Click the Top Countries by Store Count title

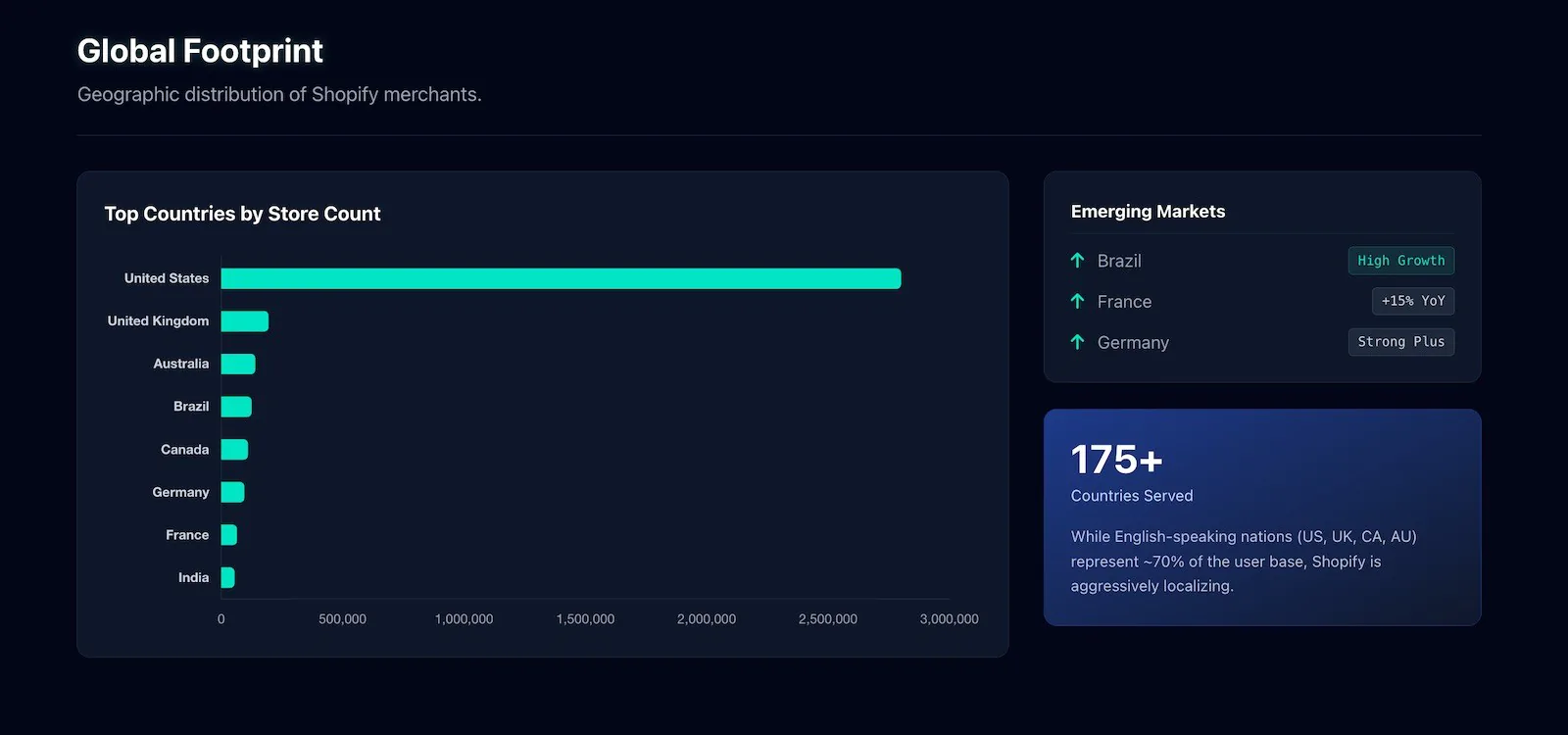pos(242,214)
